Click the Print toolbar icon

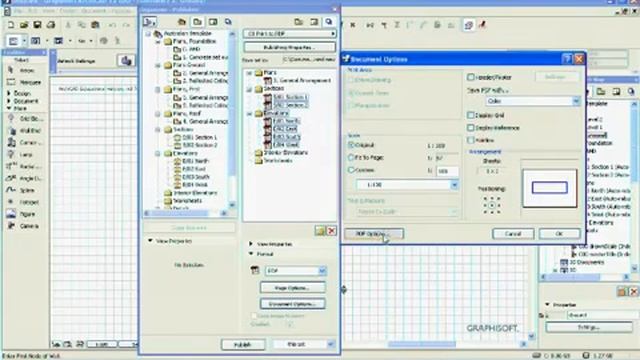[x=51, y=25]
